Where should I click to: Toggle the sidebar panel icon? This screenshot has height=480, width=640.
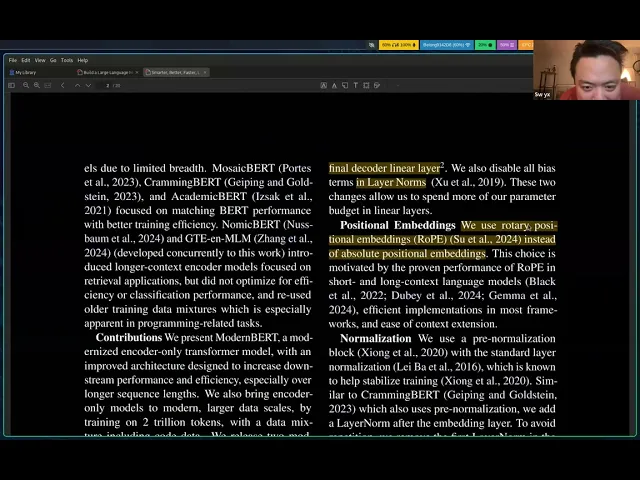click(x=11, y=85)
